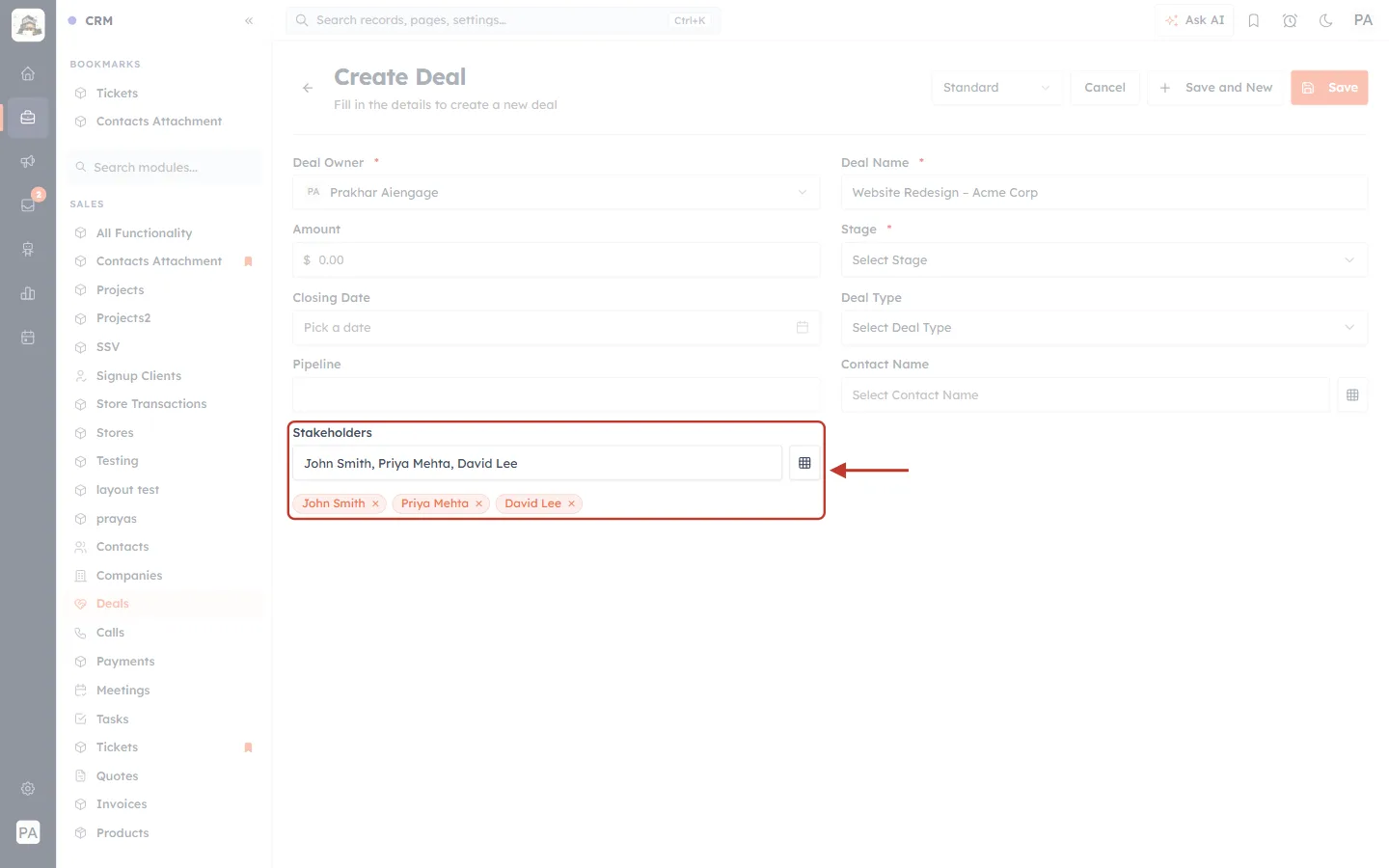This screenshot has height=868, width=1389.
Task: Click the Pipeline input field
Action: coord(557,395)
